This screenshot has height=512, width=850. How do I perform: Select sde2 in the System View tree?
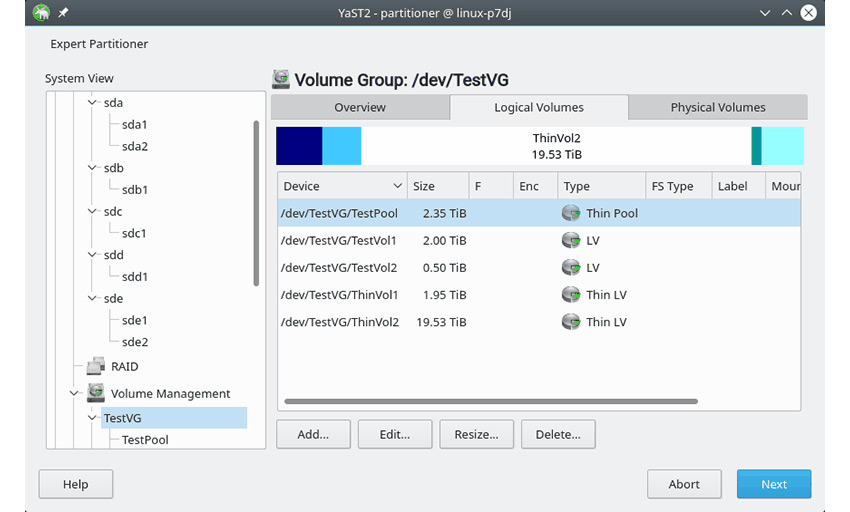[x=135, y=342]
